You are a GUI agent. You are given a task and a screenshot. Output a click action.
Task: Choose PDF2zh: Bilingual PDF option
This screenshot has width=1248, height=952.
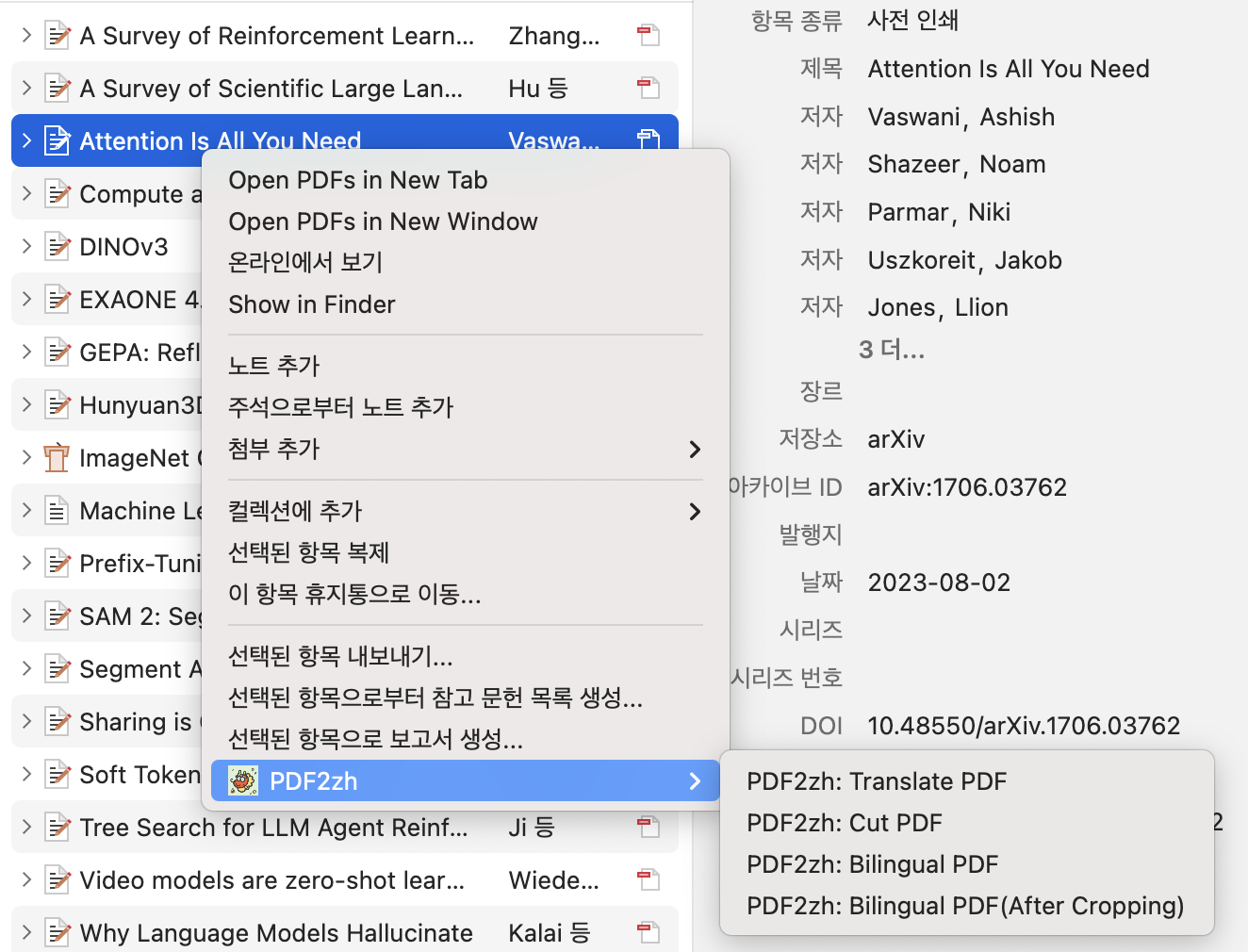pyautogui.click(x=872, y=864)
